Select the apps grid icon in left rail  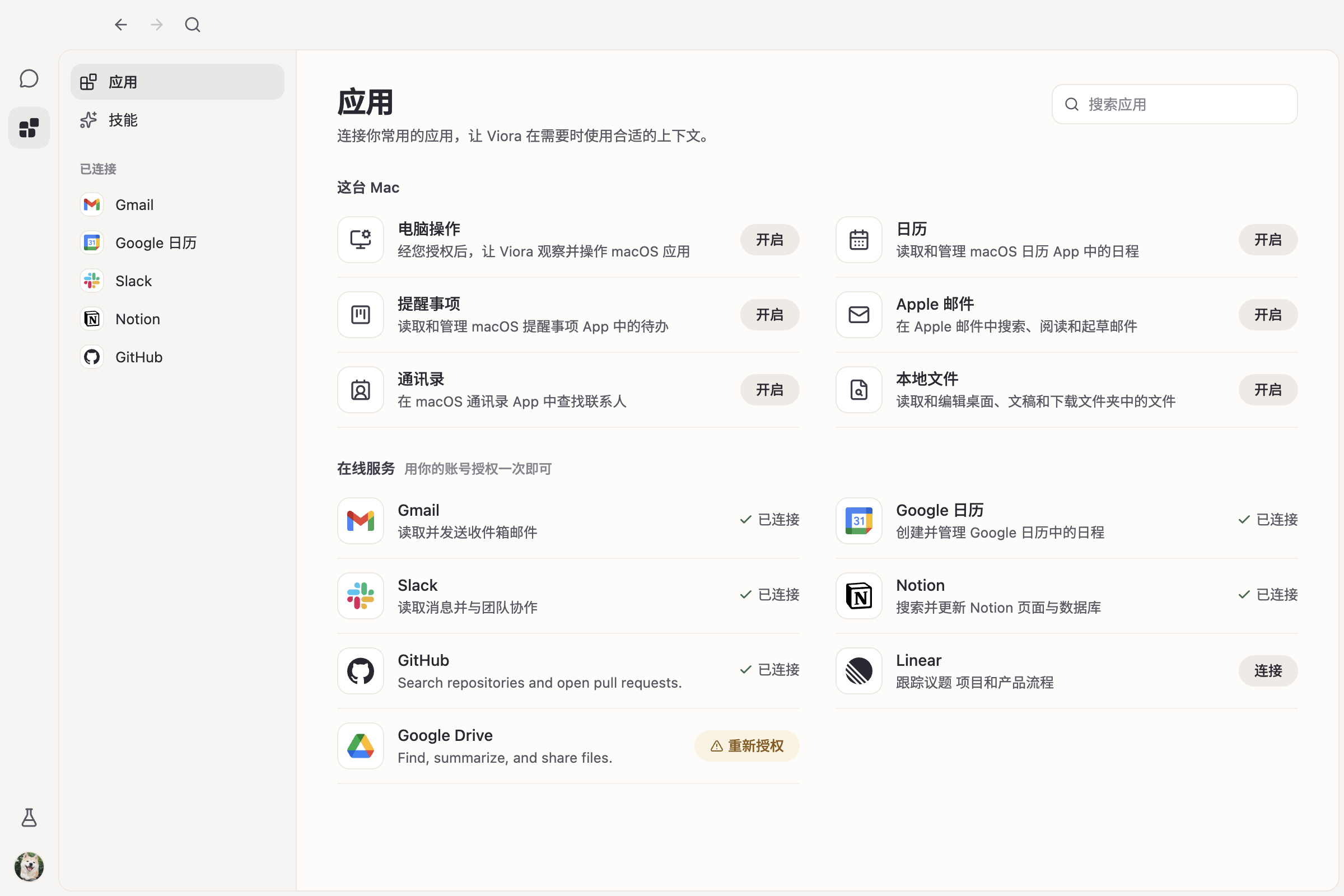coord(29,128)
